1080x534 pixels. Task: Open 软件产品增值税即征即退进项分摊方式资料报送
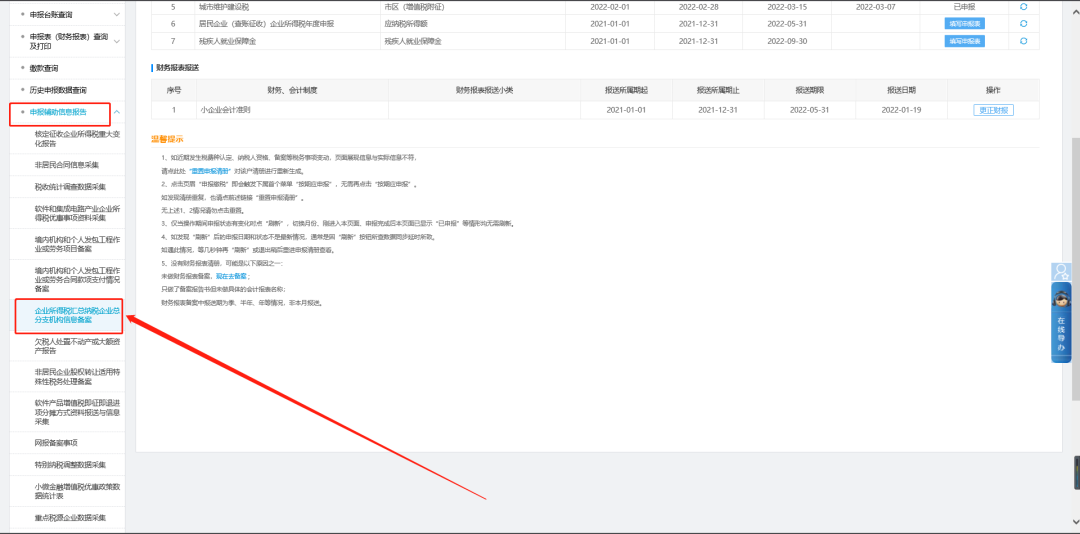(x=77, y=412)
